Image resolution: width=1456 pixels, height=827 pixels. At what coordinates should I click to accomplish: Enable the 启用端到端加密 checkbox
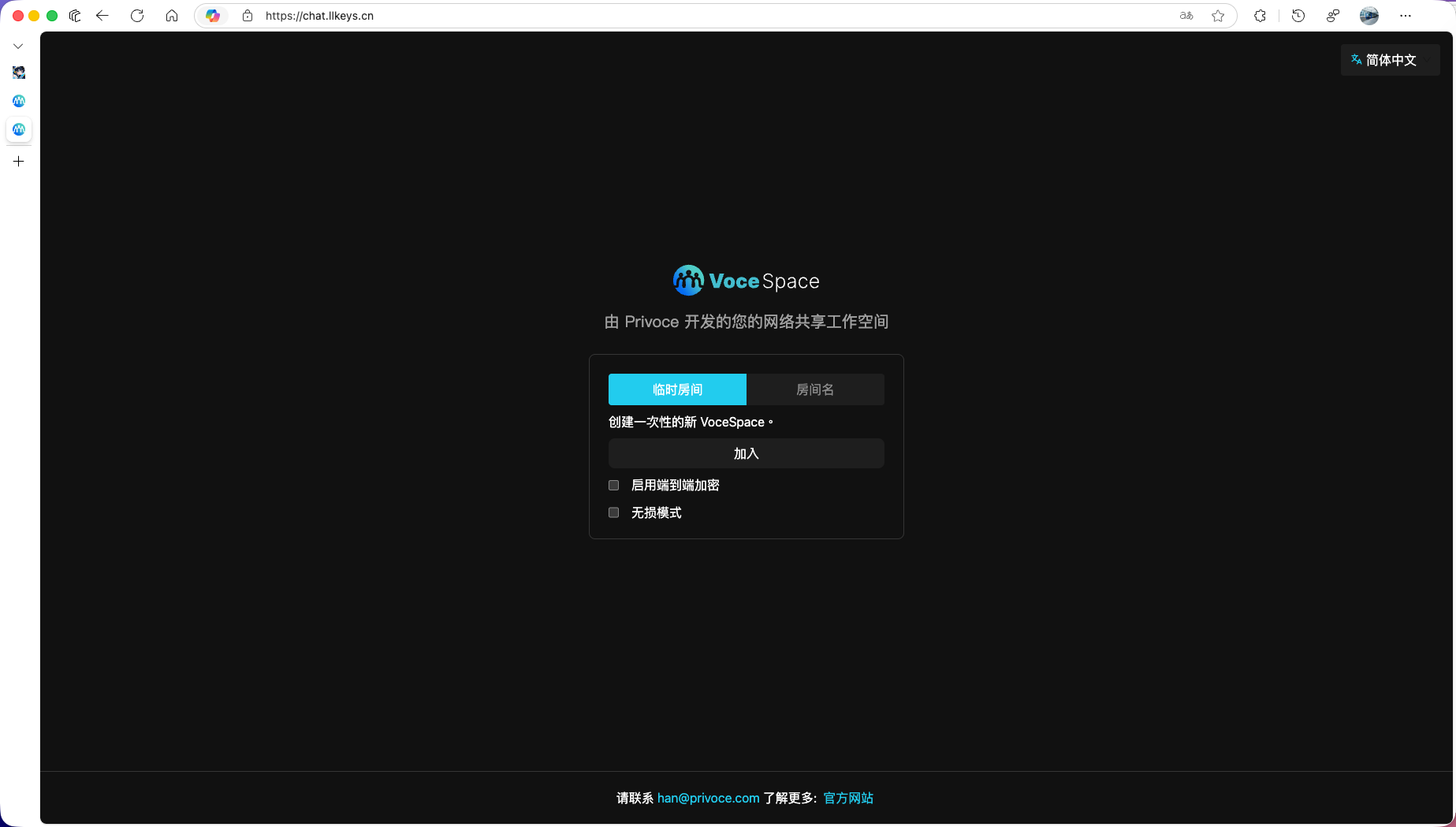[613, 485]
